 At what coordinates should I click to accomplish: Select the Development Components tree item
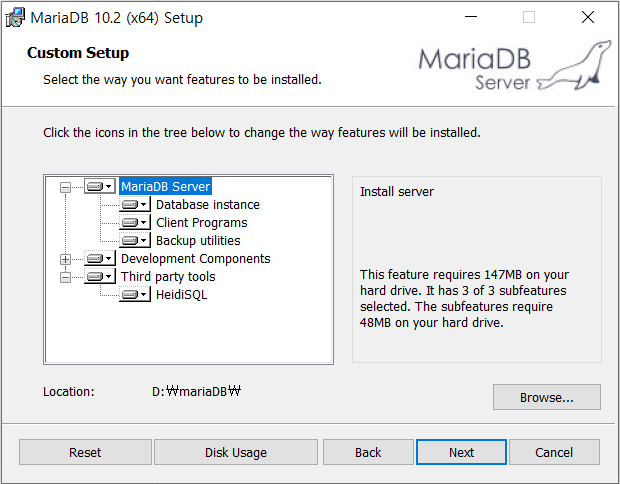click(x=195, y=259)
